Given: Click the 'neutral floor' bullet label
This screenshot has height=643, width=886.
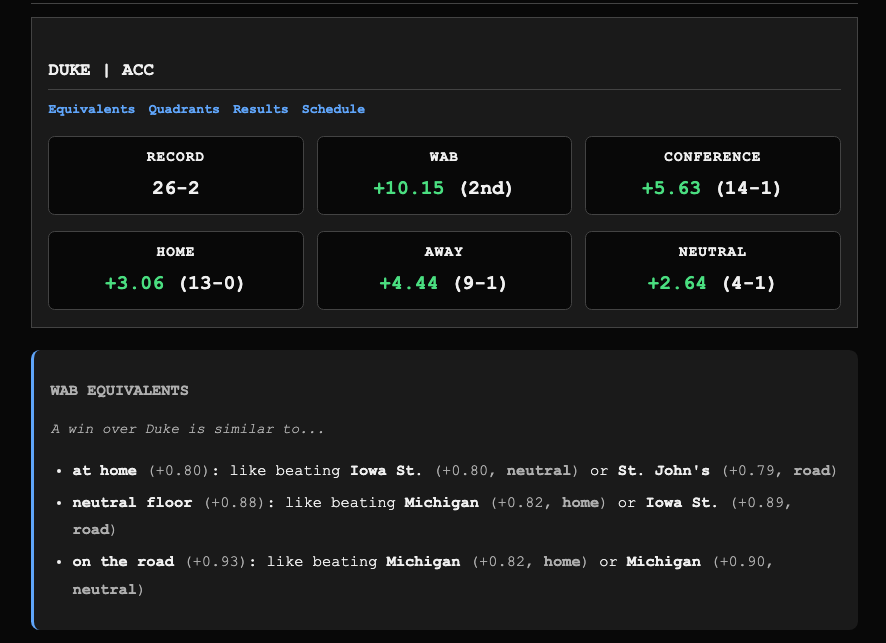Looking at the screenshot, I should tap(132, 502).
